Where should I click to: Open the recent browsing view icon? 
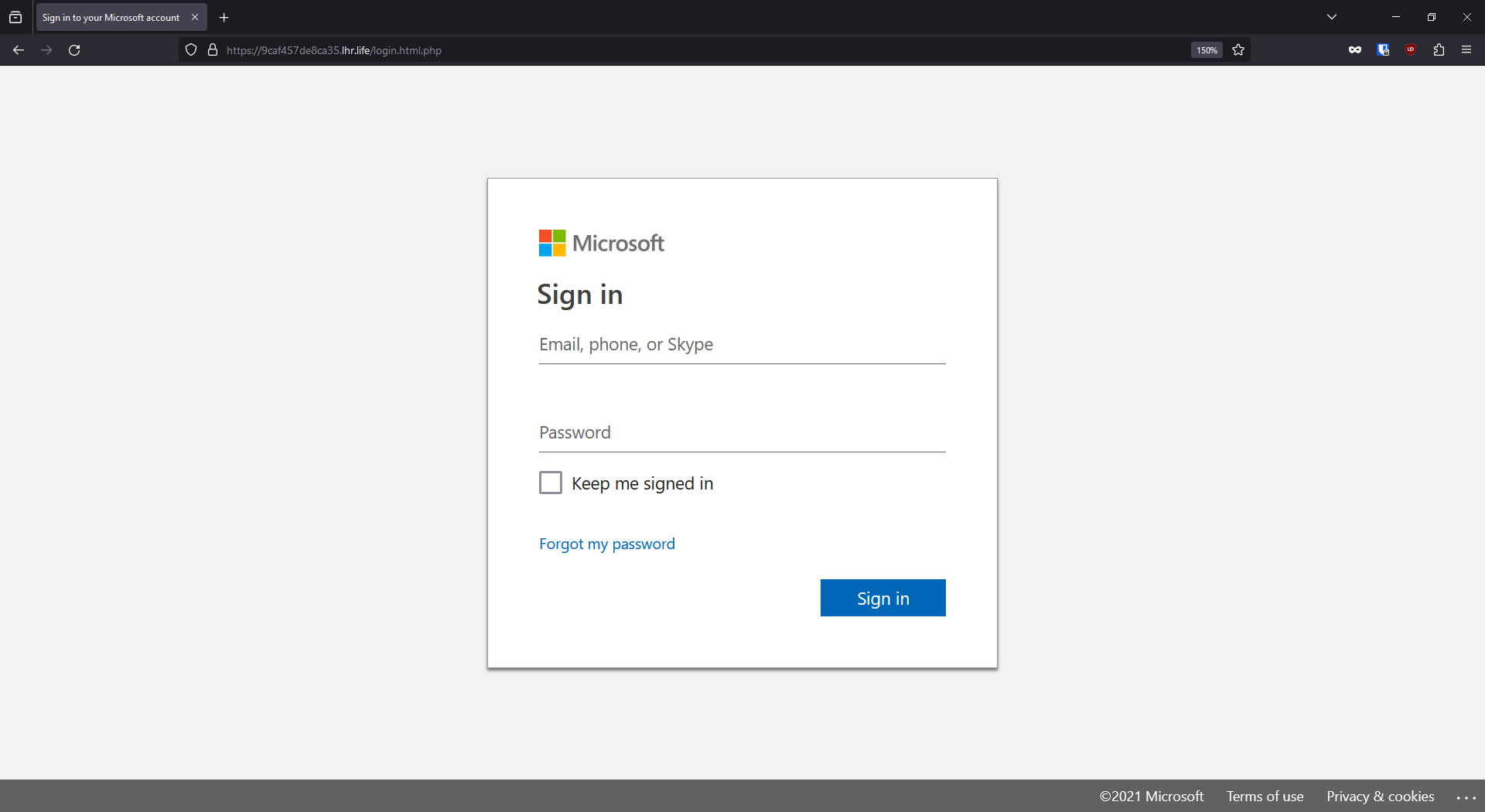pos(15,17)
